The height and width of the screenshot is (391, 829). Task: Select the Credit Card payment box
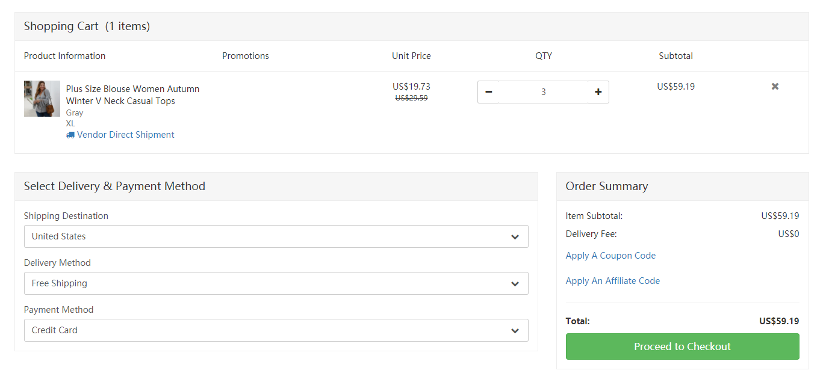(x=276, y=331)
